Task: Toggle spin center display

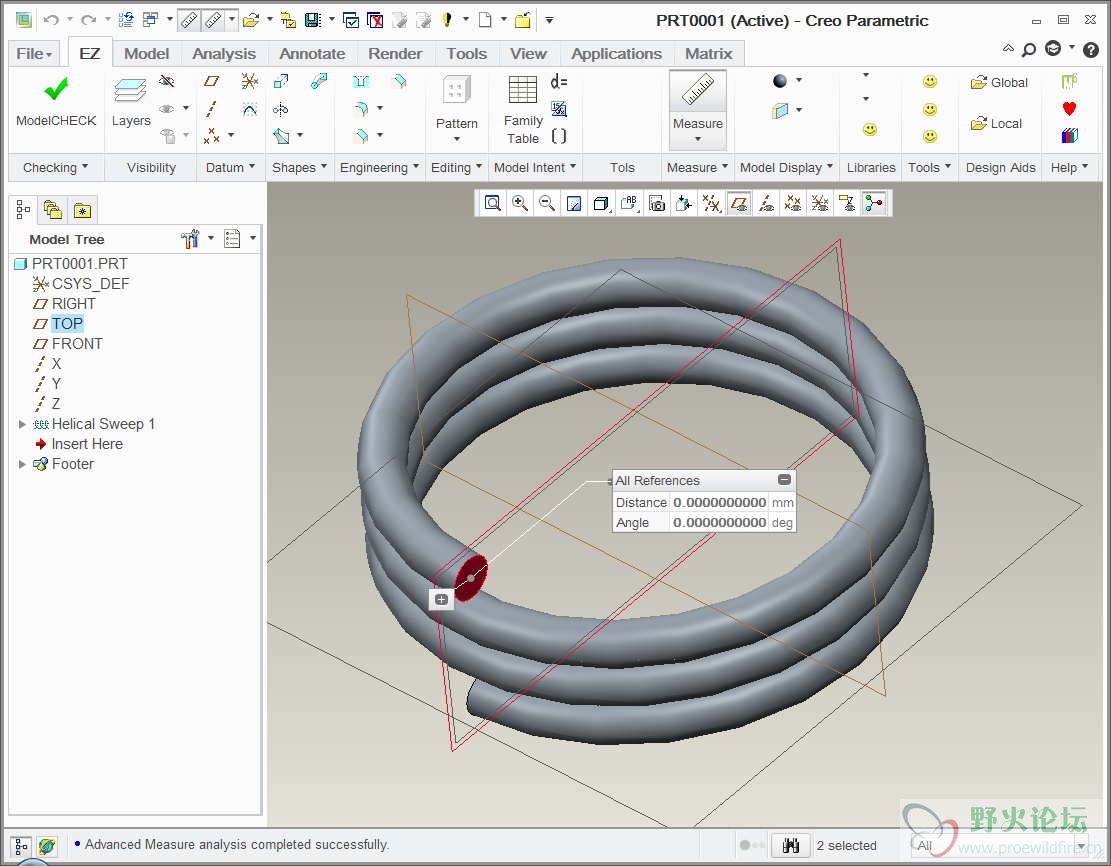Action: click(x=874, y=203)
